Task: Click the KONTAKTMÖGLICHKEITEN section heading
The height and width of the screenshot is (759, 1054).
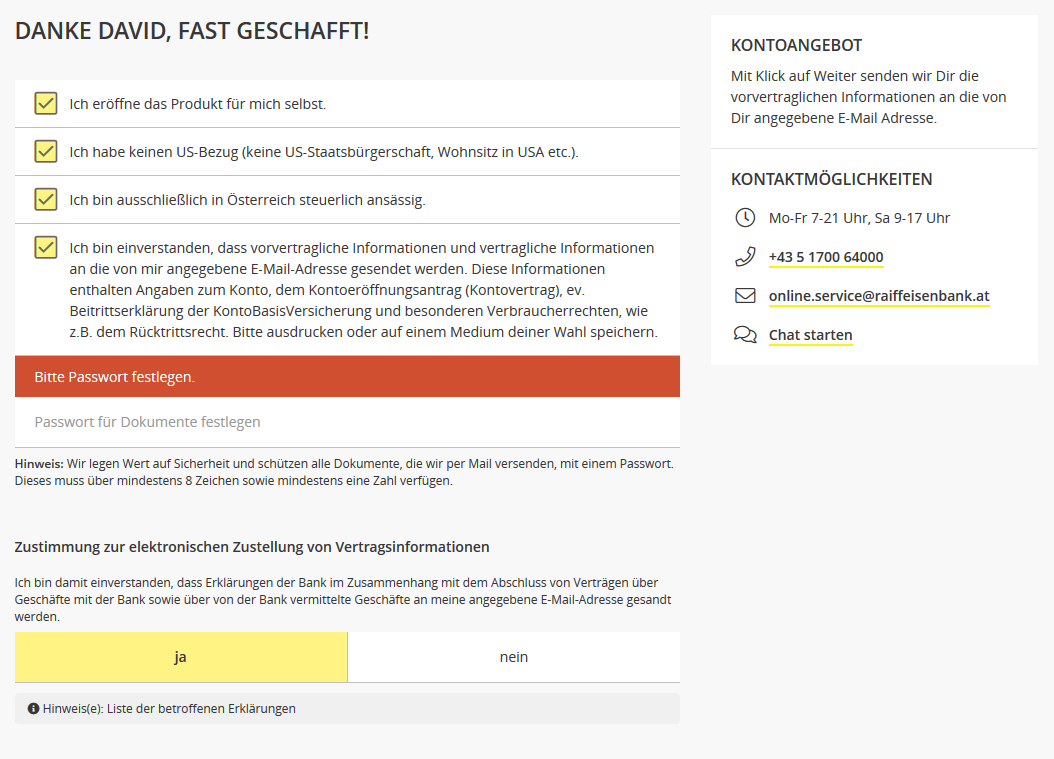Action: point(831,179)
